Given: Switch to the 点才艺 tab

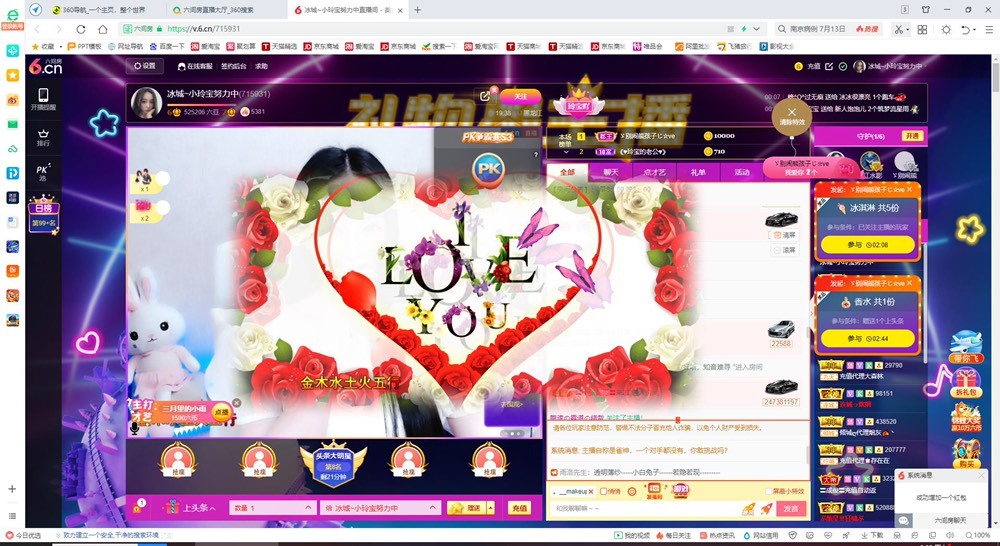Looking at the screenshot, I should 654,172.
